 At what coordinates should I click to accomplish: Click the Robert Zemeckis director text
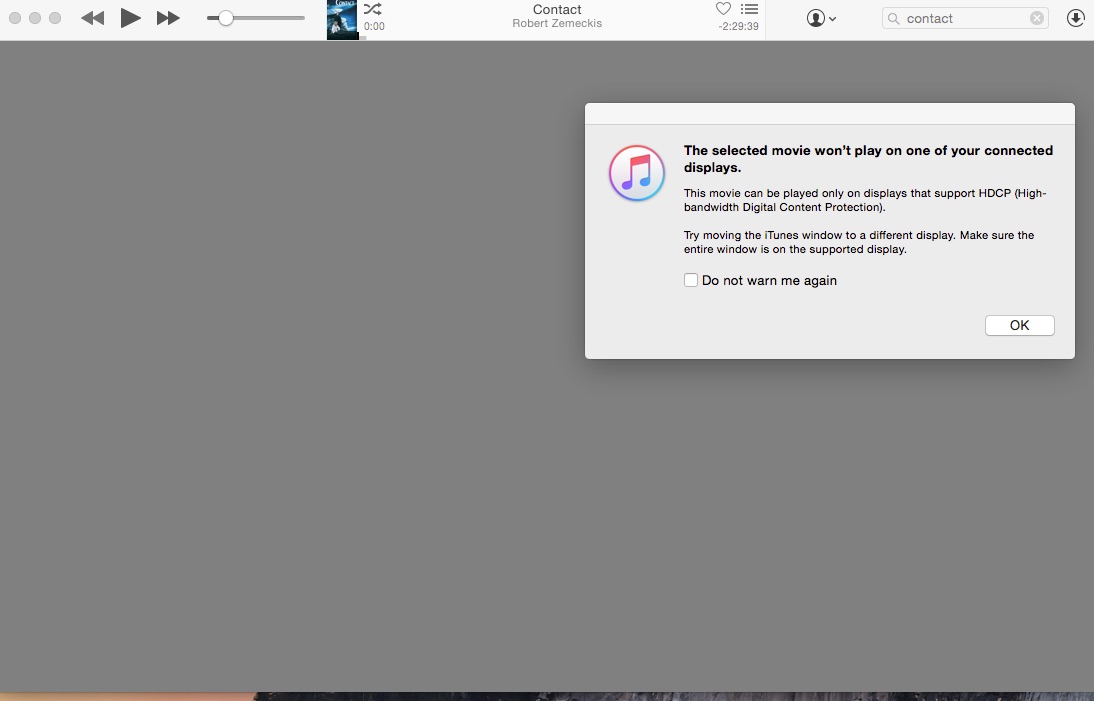pyautogui.click(x=557, y=24)
